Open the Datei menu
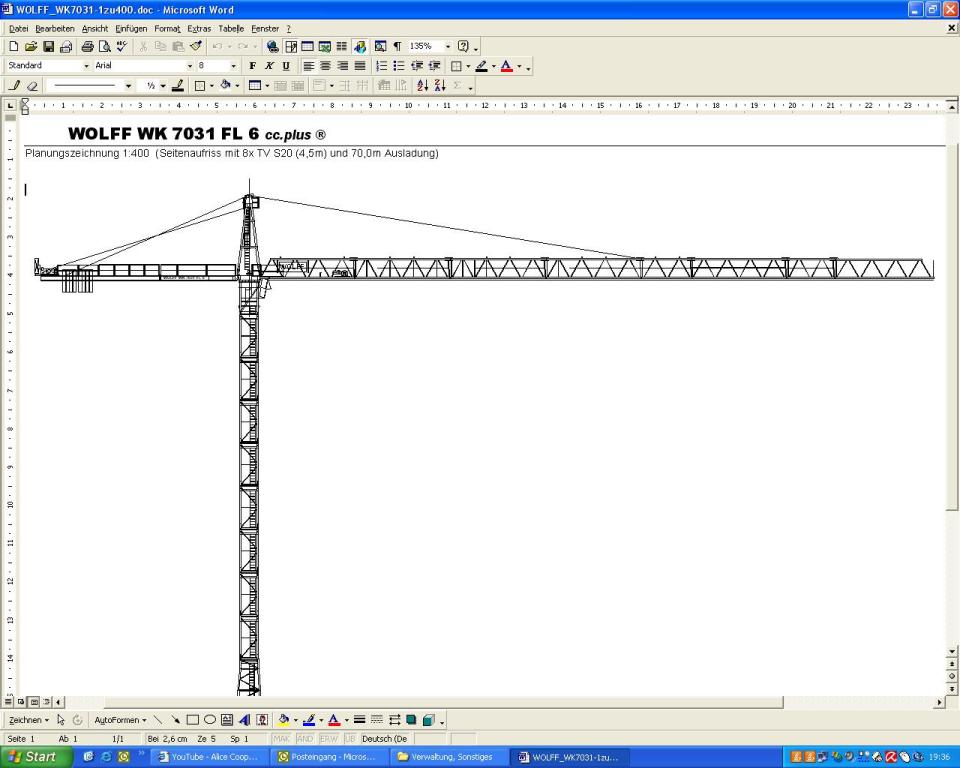The image size is (960, 768). [18, 29]
